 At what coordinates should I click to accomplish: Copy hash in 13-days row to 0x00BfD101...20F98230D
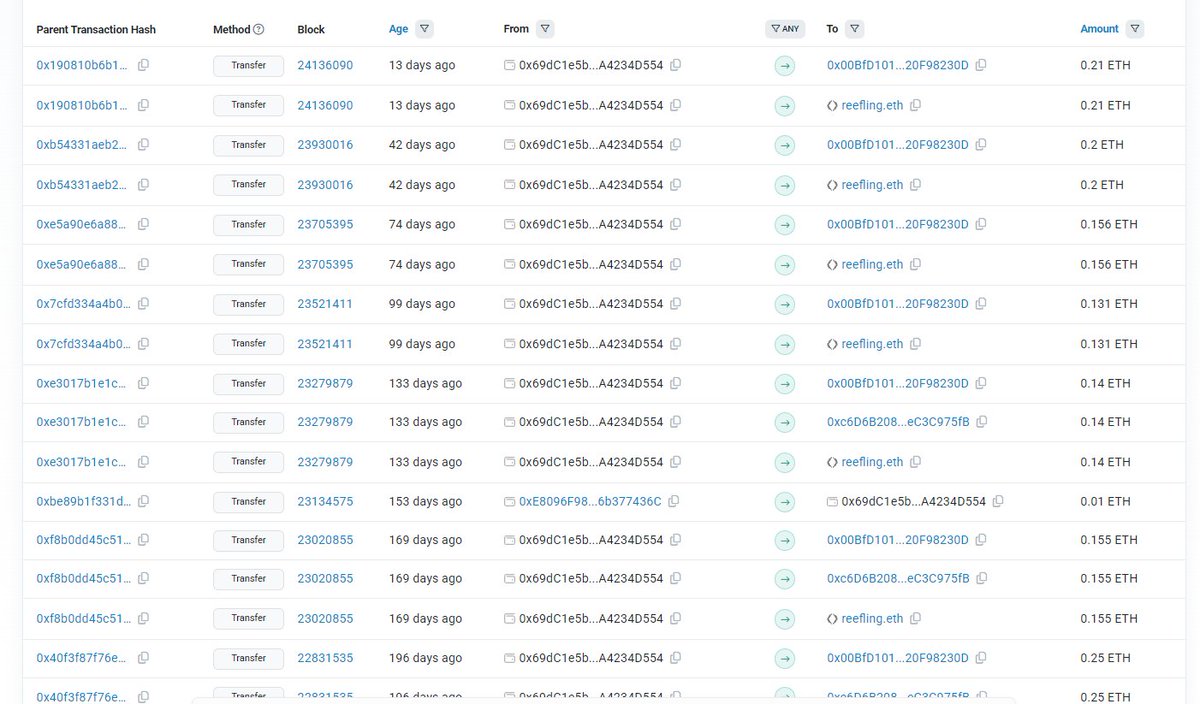click(x=143, y=65)
